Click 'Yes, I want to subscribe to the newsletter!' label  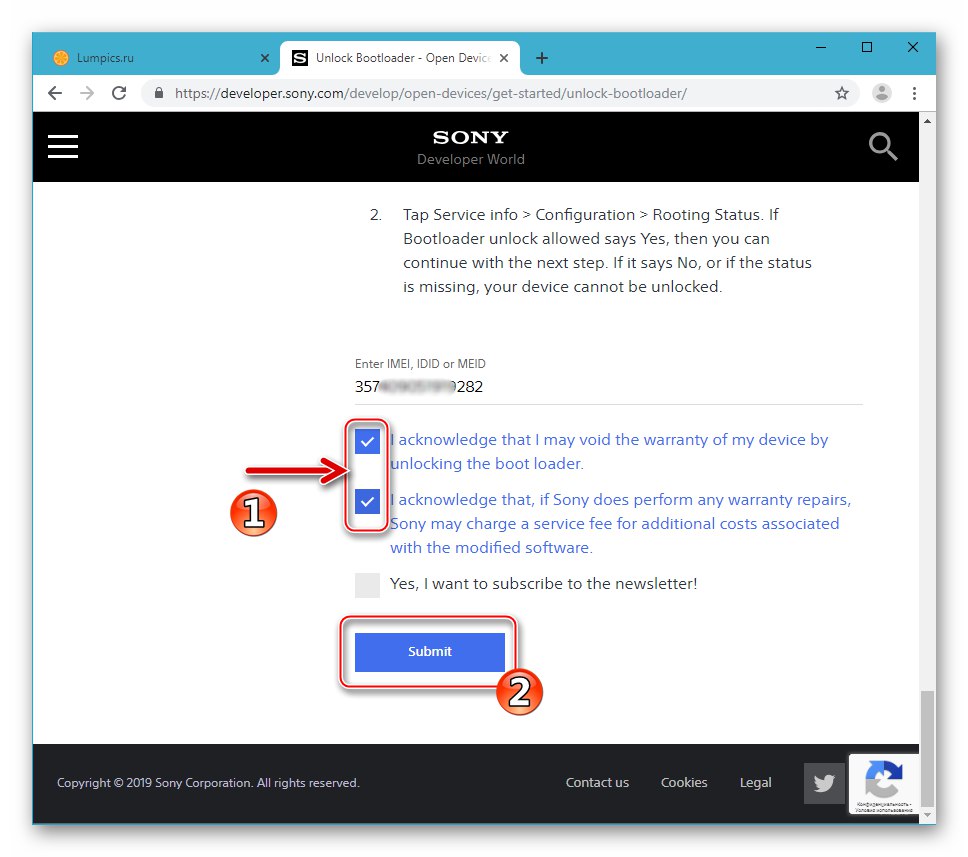pos(543,584)
